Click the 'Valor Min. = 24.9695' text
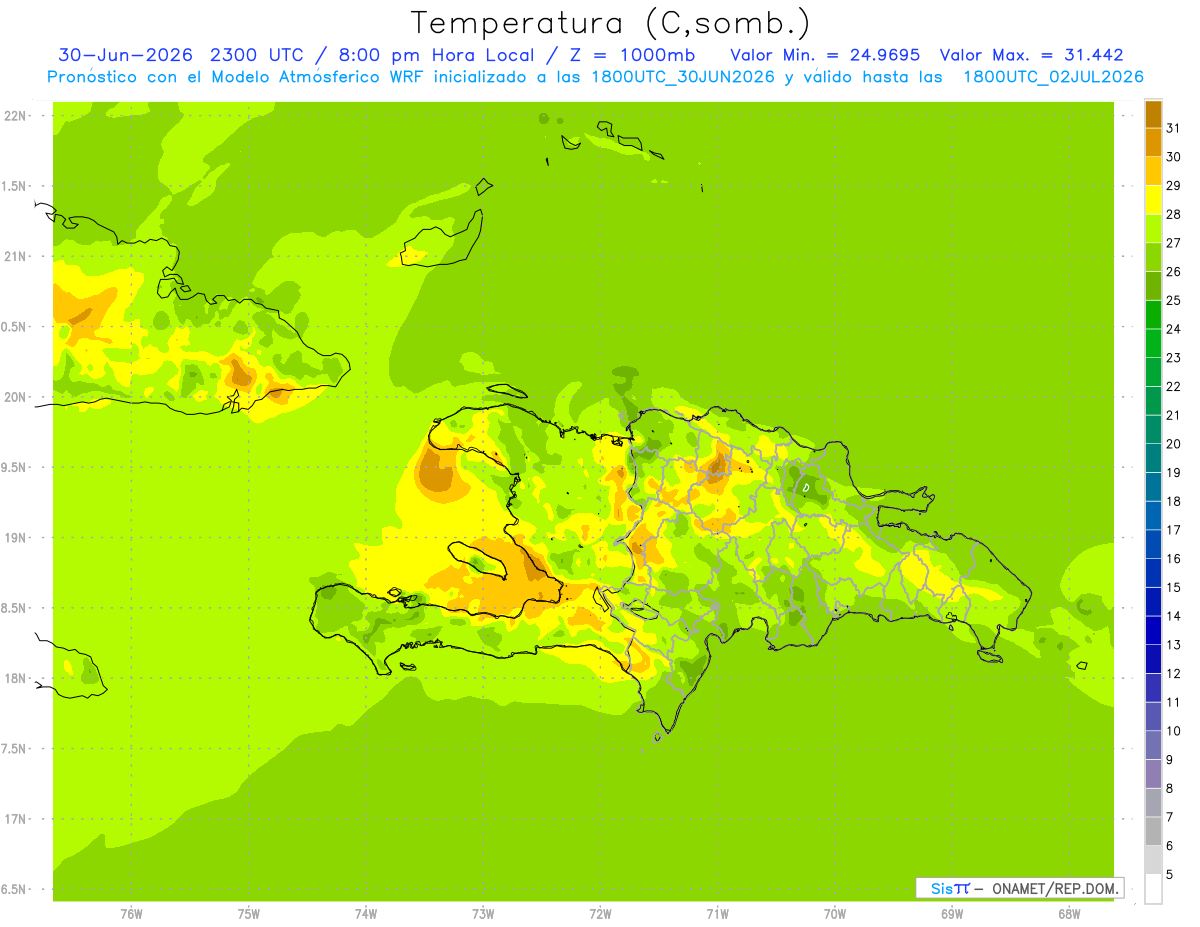 826,55
